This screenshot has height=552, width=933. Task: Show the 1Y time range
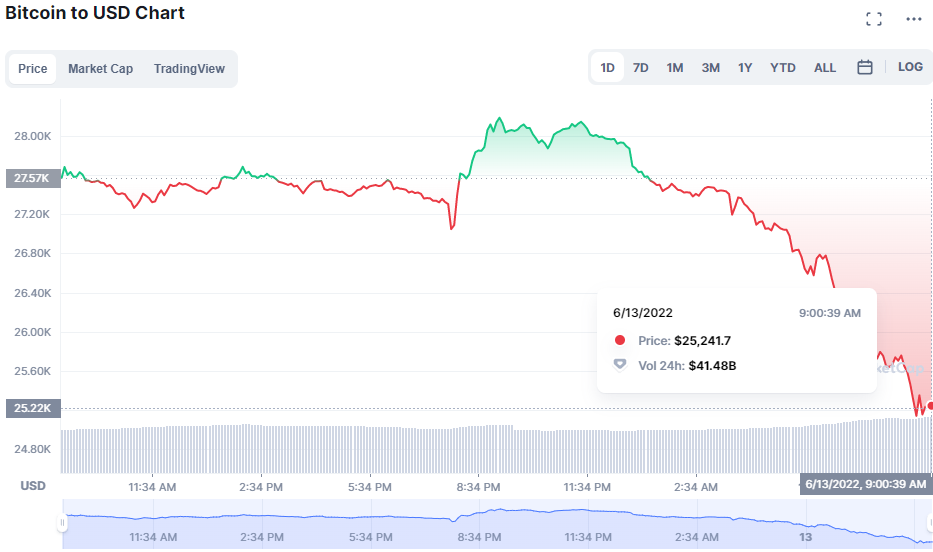point(745,68)
